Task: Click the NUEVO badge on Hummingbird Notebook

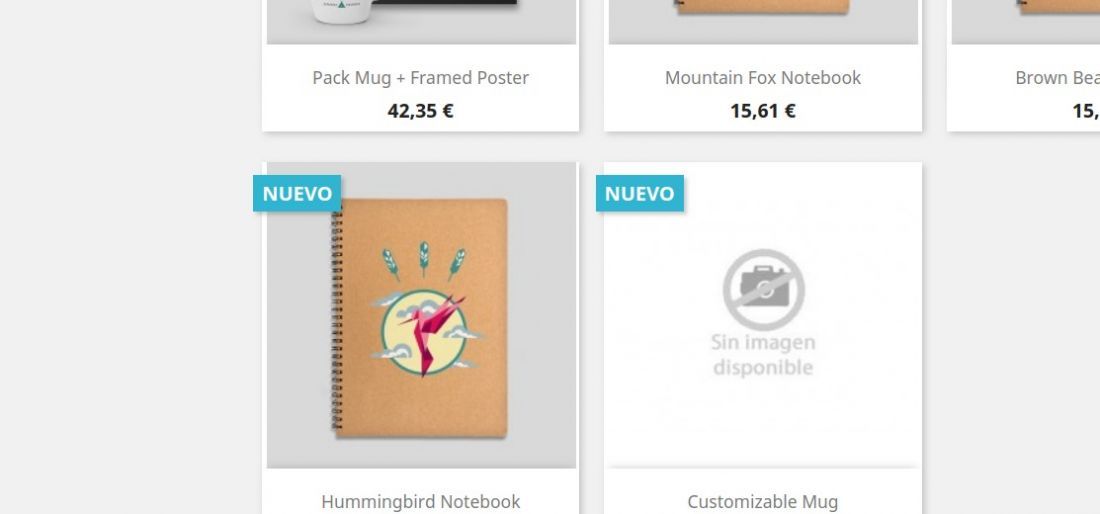Action: 297,194
